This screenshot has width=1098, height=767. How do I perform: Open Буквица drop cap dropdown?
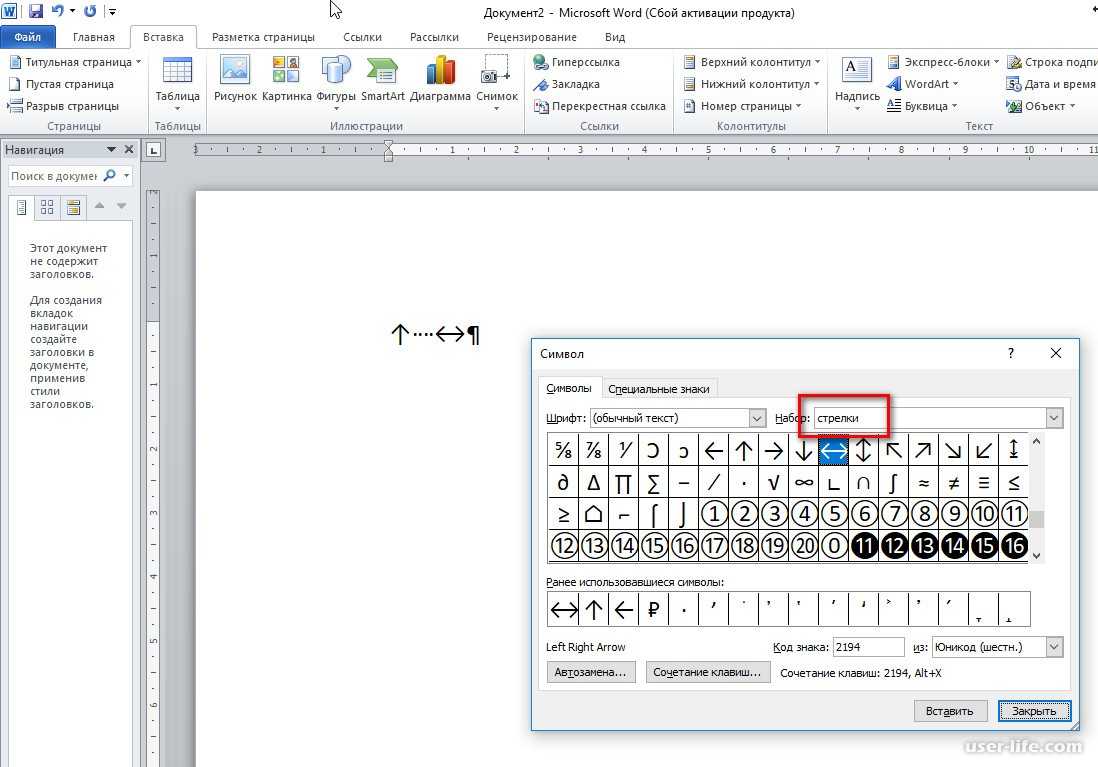point(922,106)
